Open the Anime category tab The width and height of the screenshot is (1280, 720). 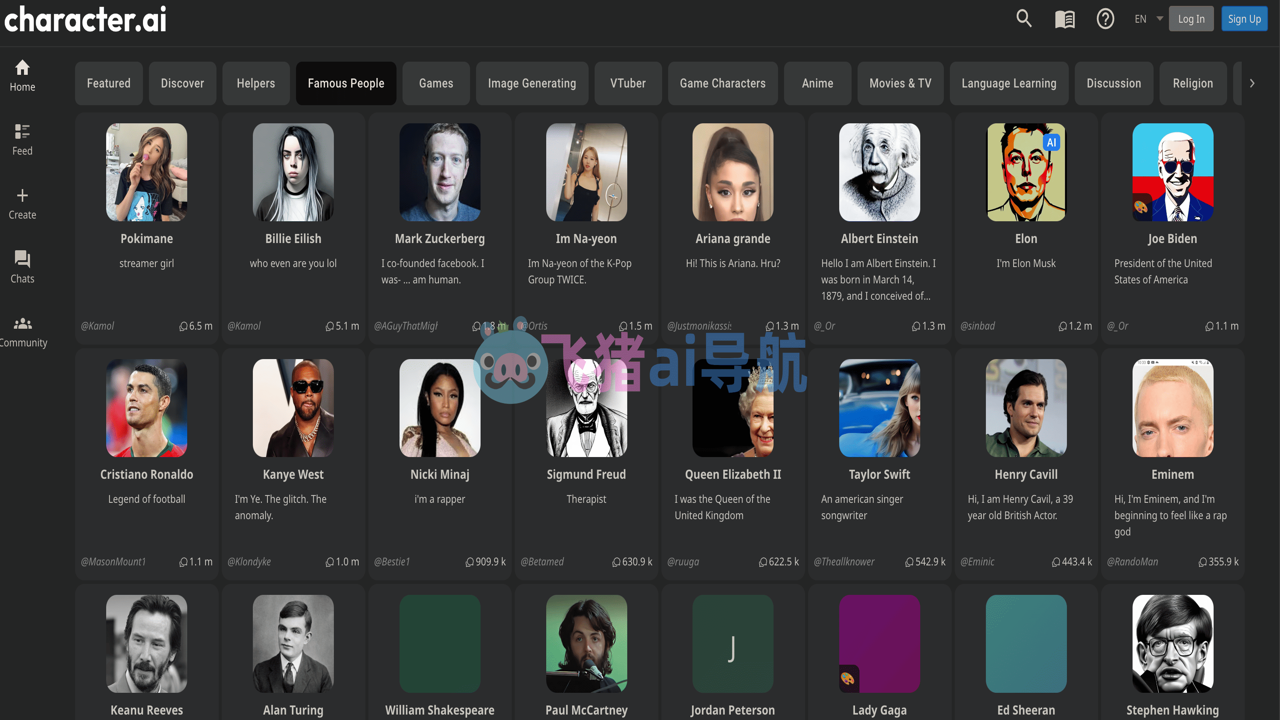[x=818, y=83]
